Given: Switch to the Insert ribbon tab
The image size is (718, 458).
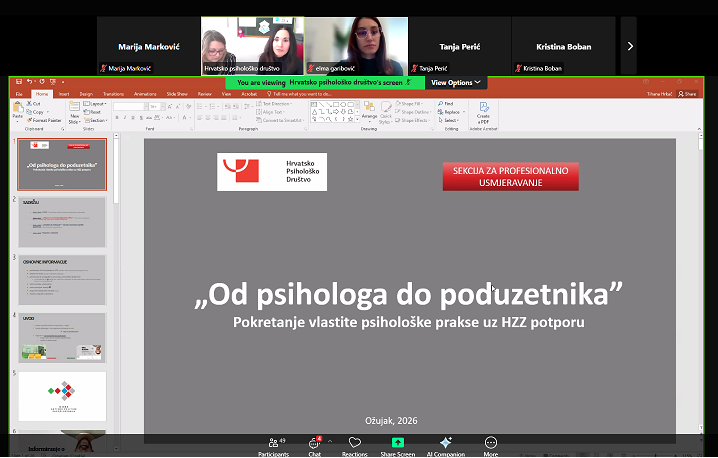Looking at the screenshot, I should click(64, 93).
